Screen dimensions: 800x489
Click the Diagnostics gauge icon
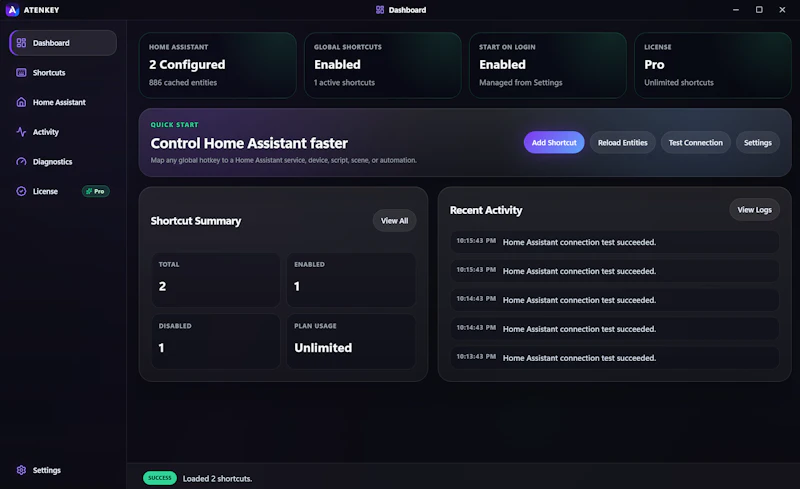21,161
